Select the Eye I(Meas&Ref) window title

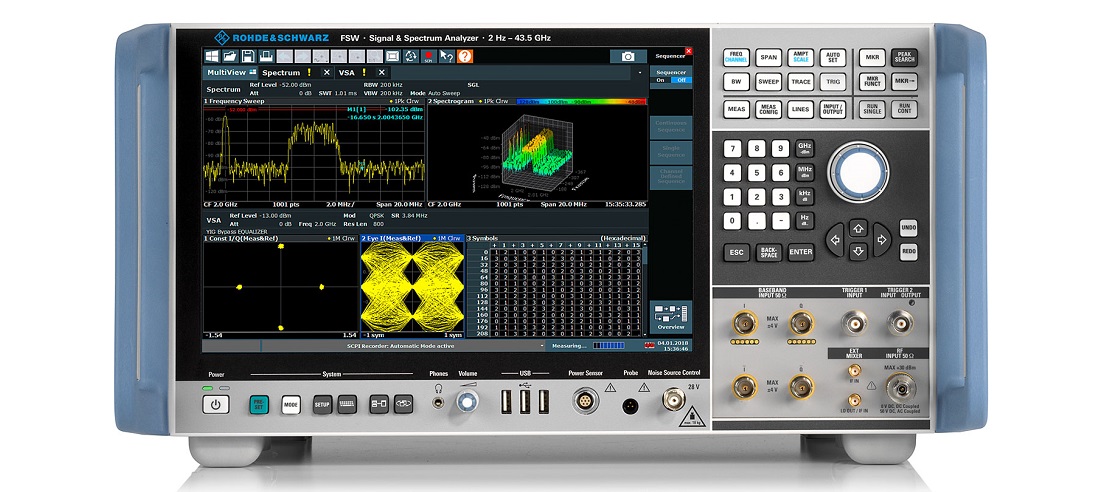pyautogui.click(x=391, y=239)
